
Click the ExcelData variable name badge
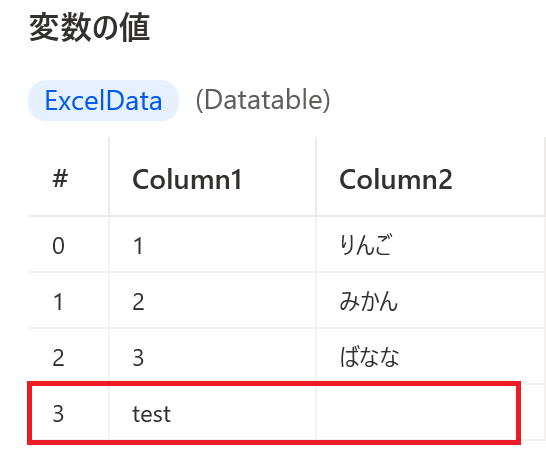click(103, 101)
